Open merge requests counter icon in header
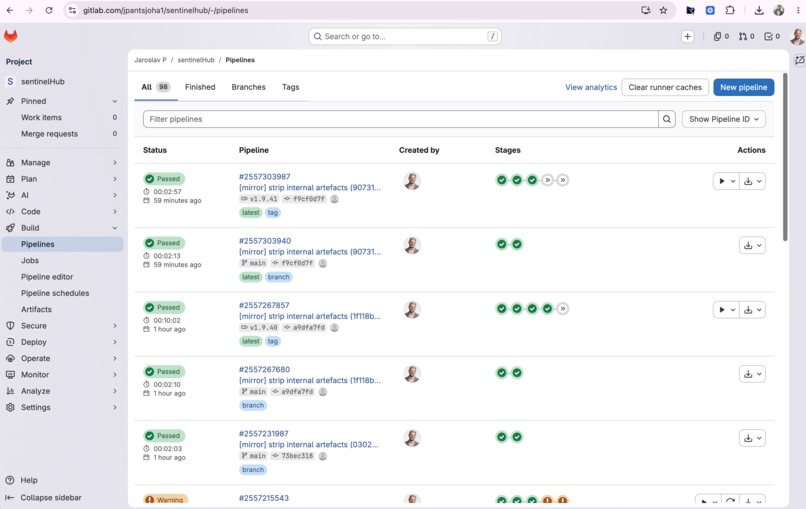Image resolution: width=806 pixels, height=509 pixels. [746, 37]
